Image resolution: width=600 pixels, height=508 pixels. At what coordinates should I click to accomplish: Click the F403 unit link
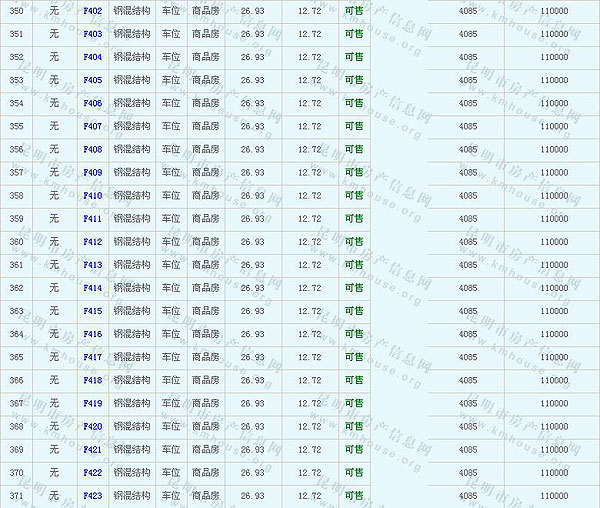(92, 34)
